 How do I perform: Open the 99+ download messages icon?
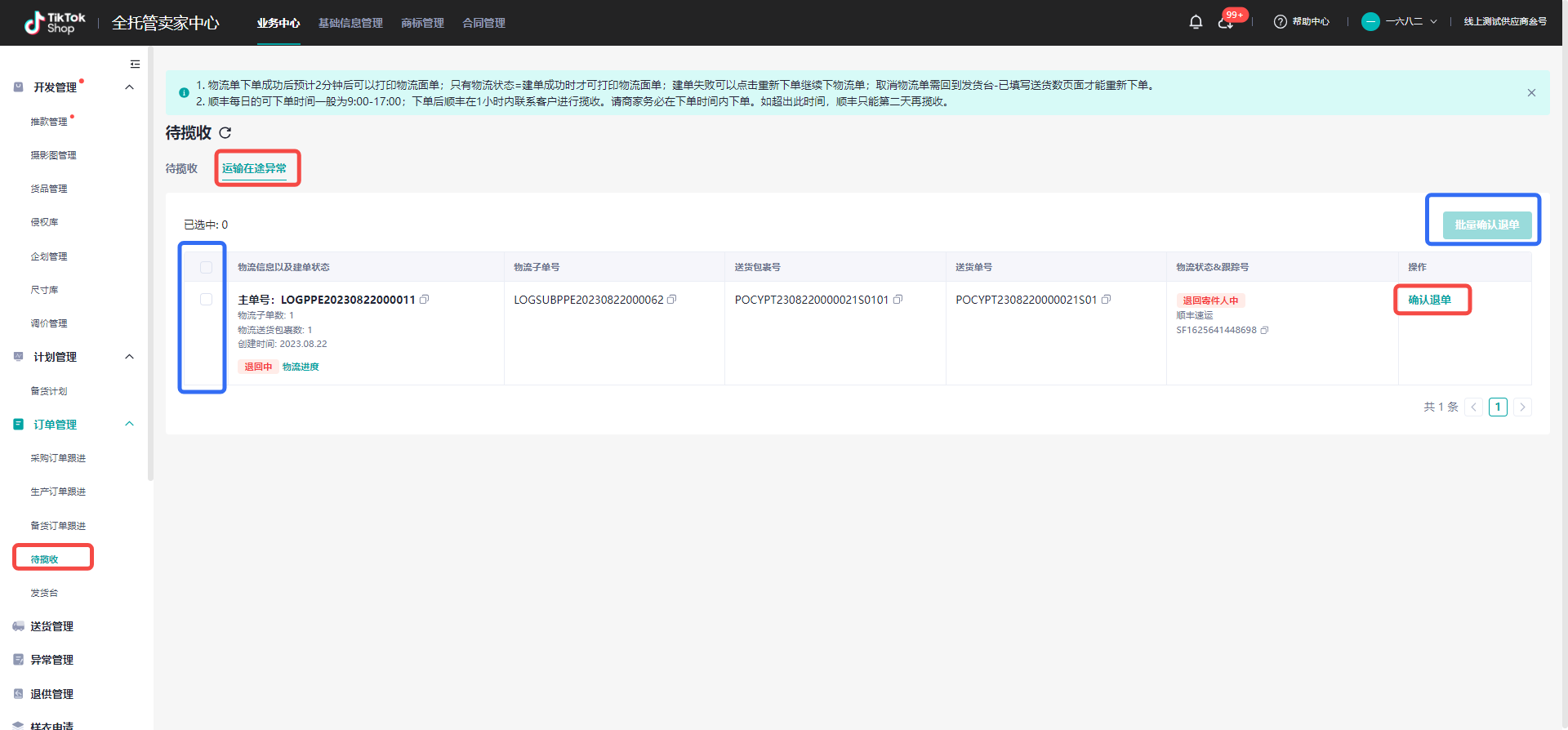[1225, 22]
